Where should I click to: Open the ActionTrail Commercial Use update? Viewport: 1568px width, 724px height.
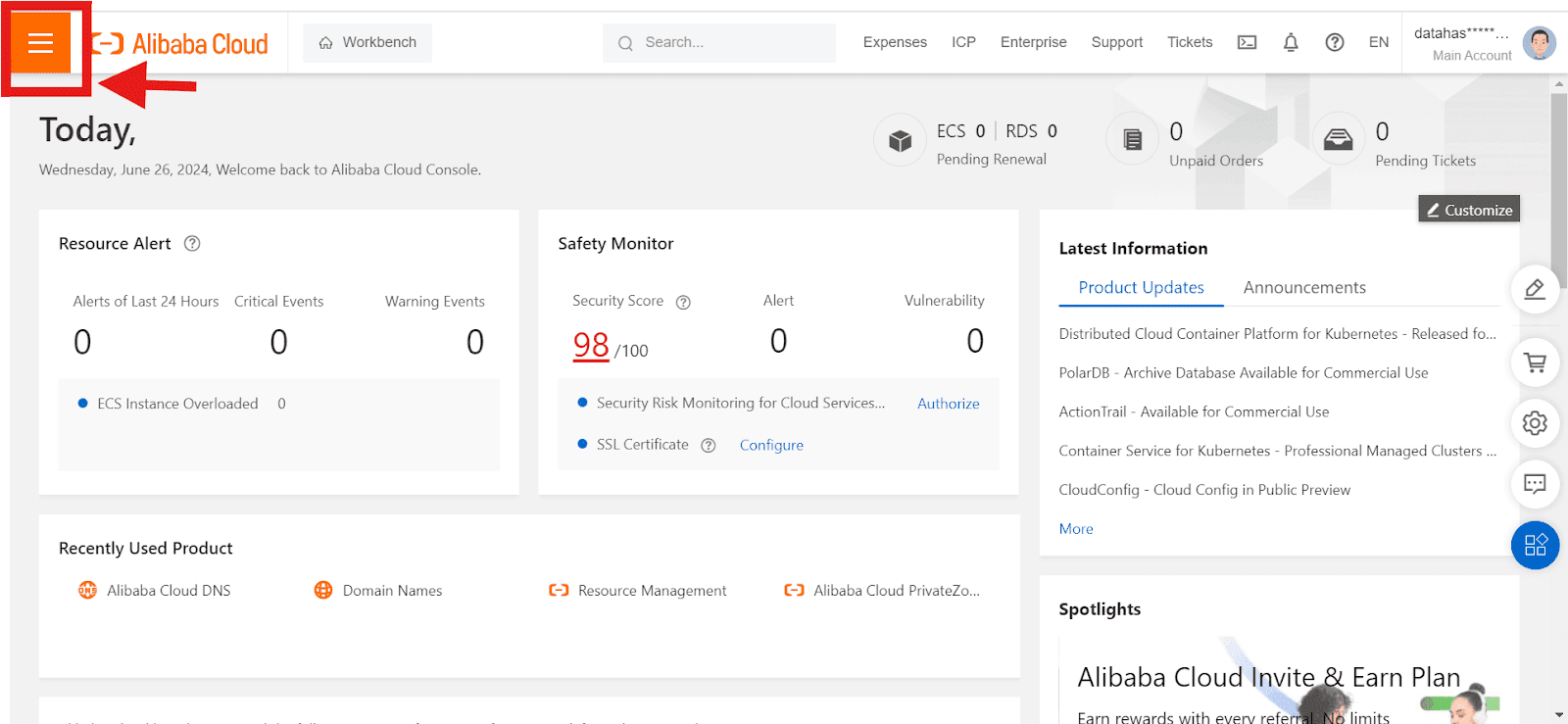1194,412
